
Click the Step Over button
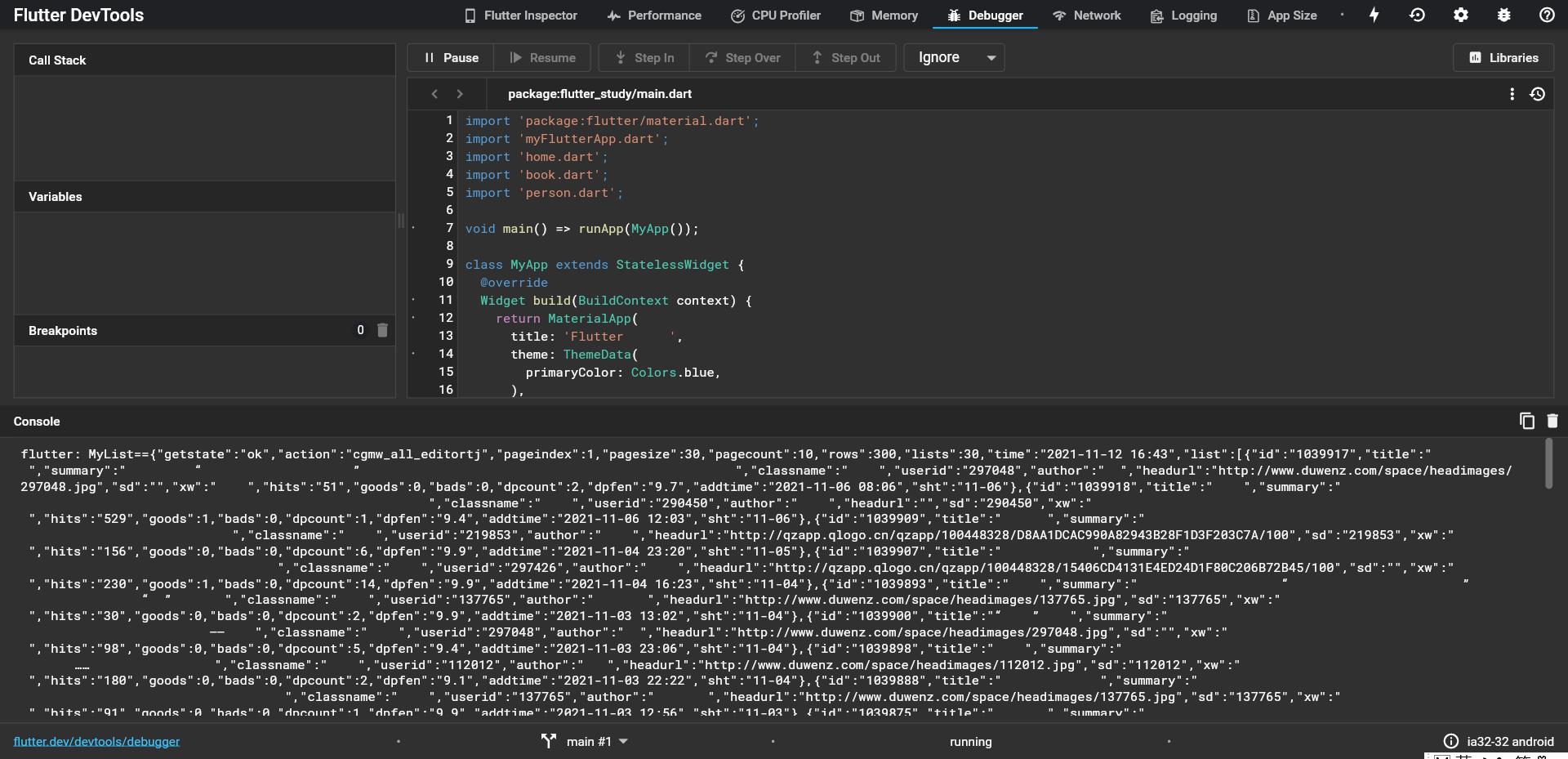click(x=742, y=57)
